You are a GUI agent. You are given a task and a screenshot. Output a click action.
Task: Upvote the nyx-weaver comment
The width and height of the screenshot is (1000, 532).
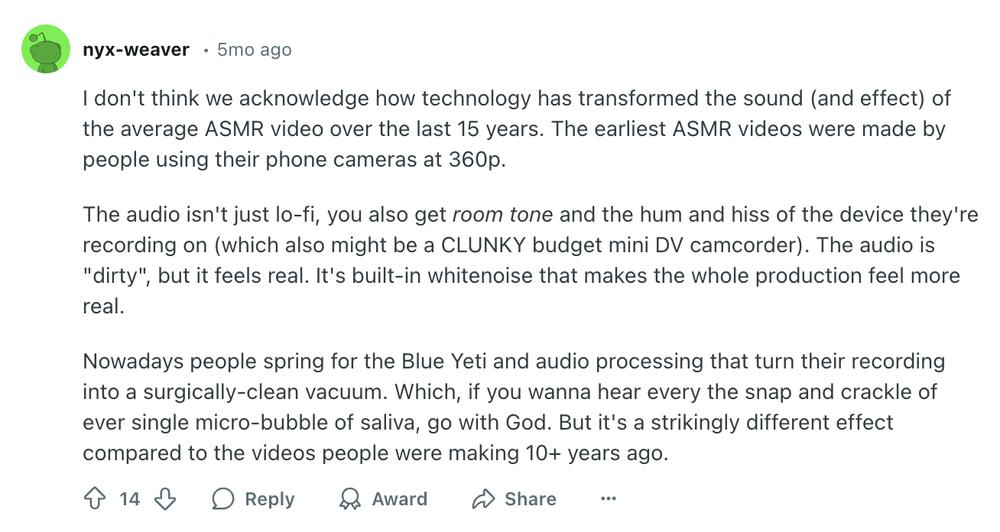(x=95, y=499)
